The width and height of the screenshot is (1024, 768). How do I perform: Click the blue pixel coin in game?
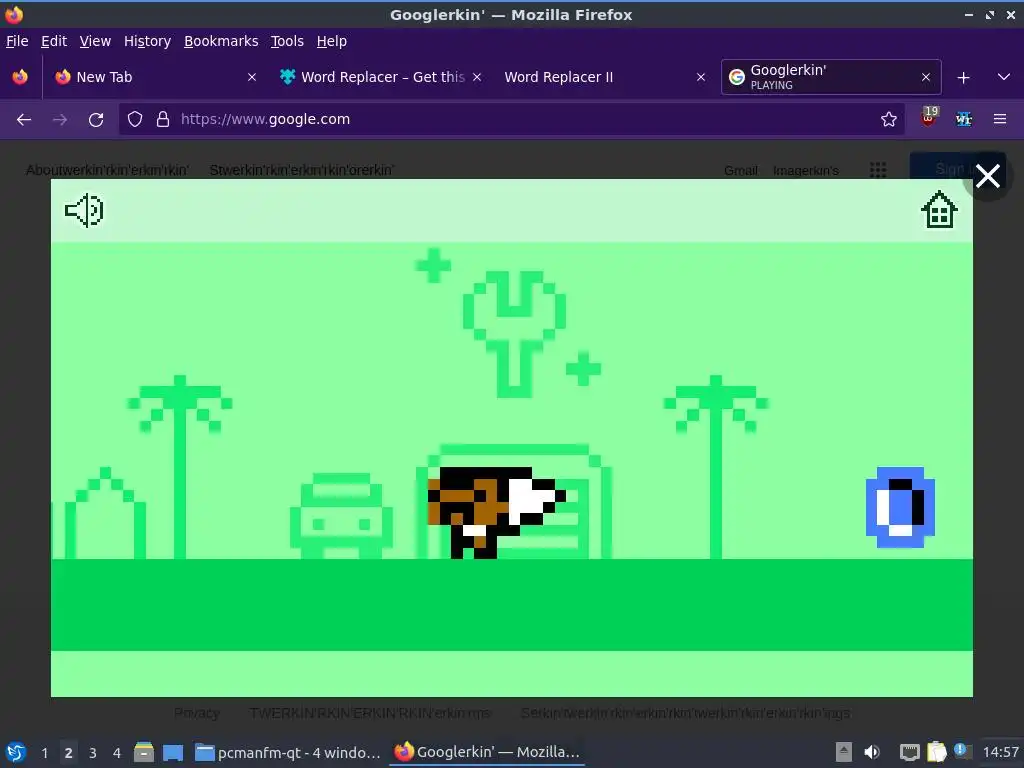[x=900, y=507]
